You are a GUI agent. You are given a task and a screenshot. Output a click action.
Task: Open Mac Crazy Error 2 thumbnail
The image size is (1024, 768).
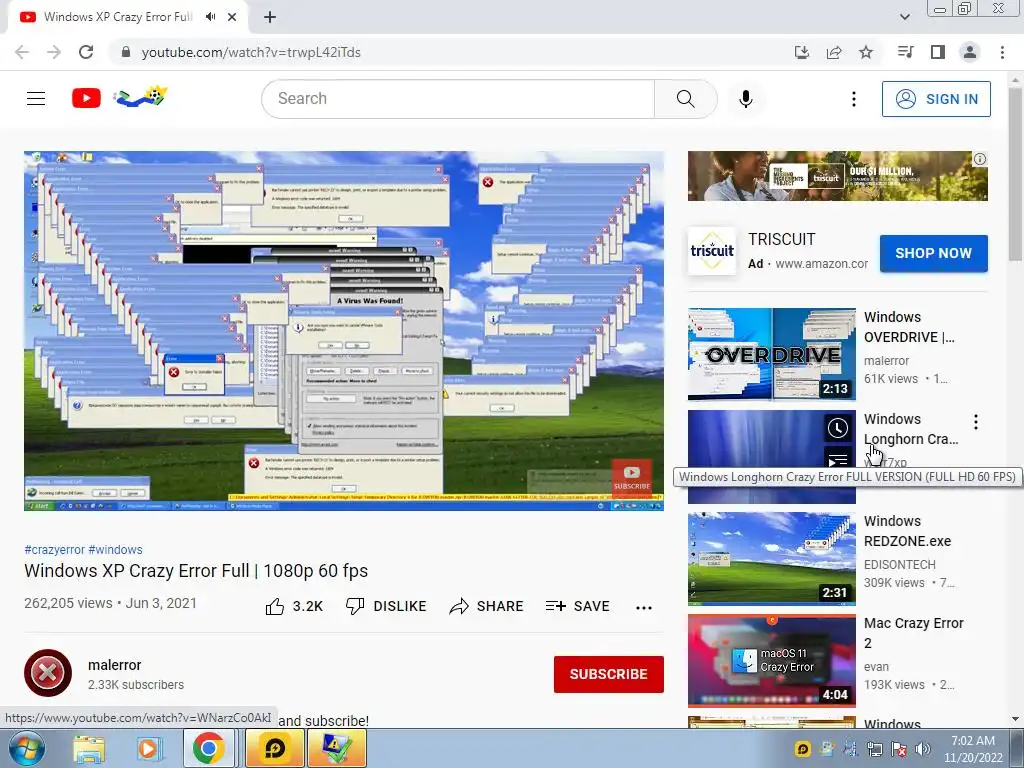click(771, 660)
